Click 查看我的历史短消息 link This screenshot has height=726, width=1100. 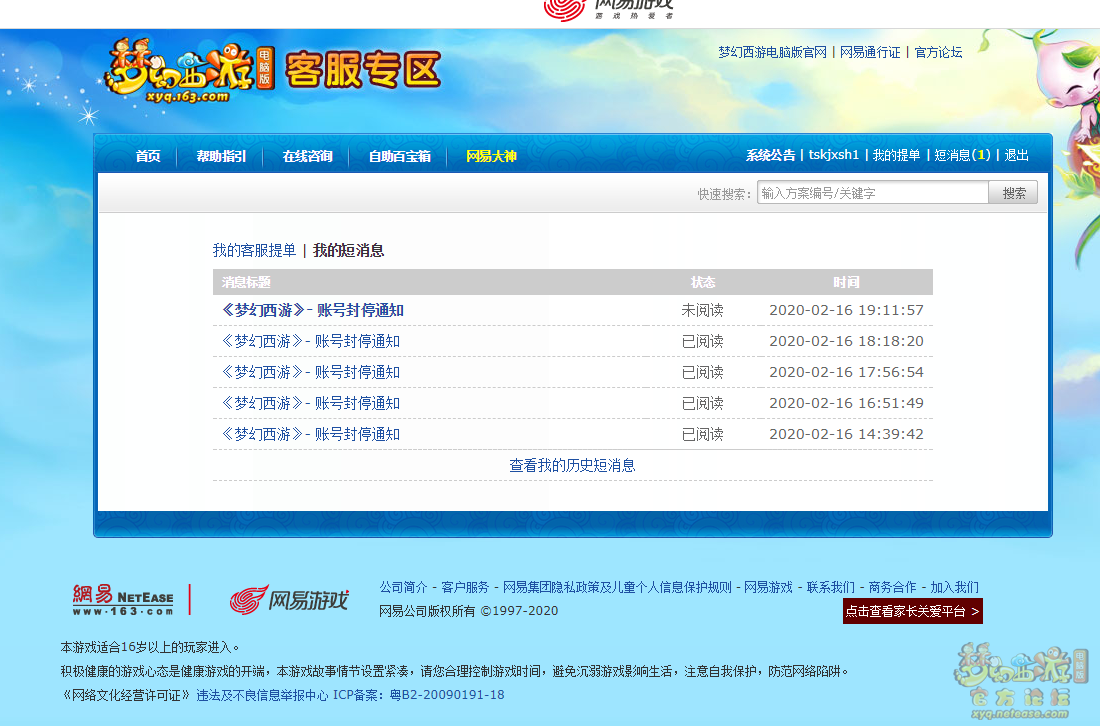[x=572, y=465]
